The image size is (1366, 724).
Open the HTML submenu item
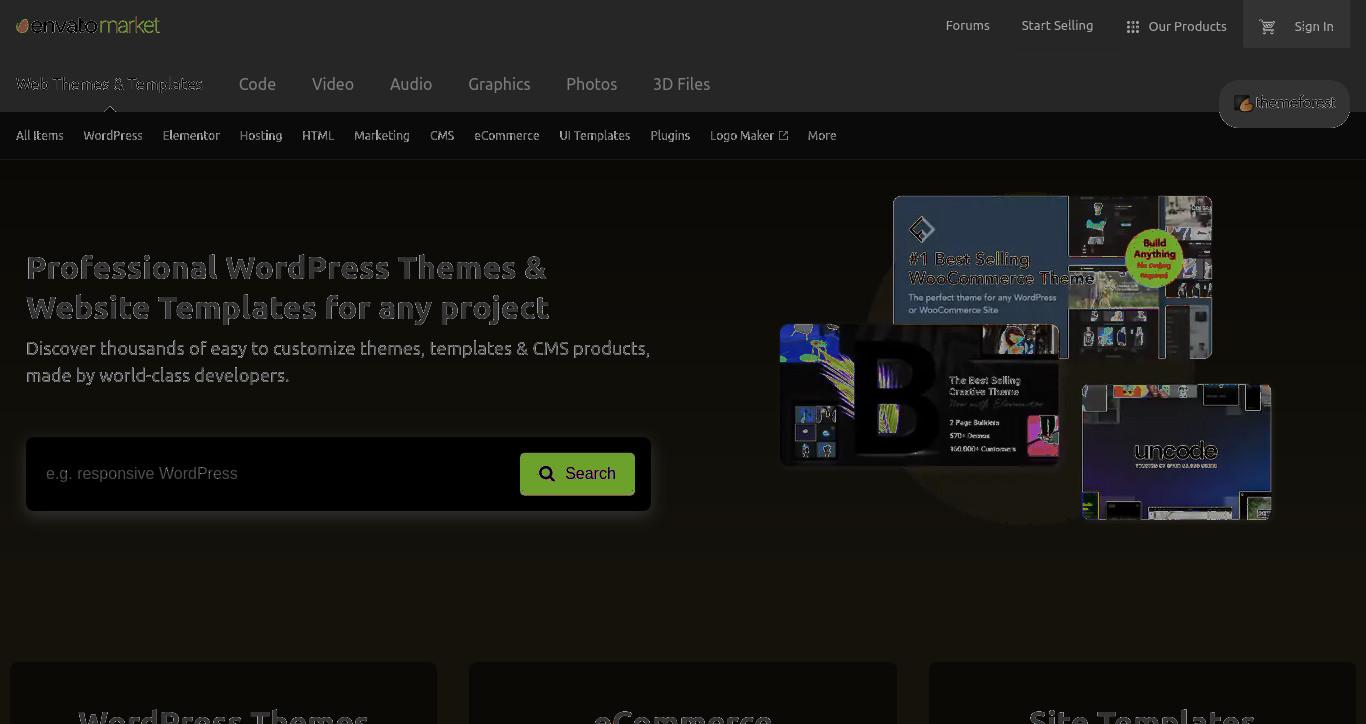tap(318, 136)
